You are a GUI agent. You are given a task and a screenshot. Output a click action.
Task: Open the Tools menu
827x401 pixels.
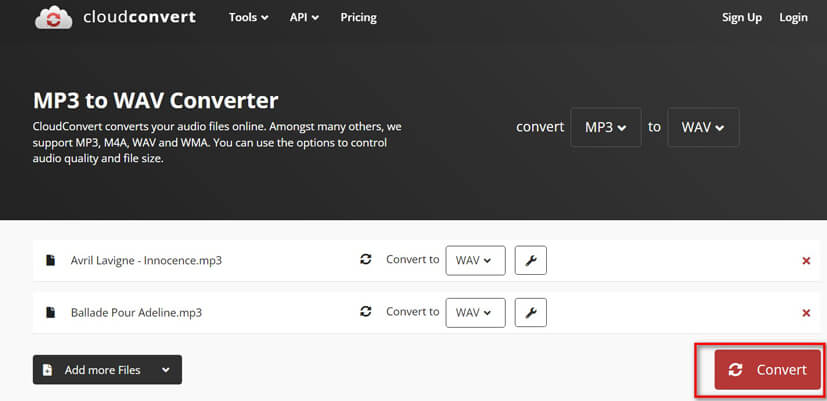tap(248, 17)
